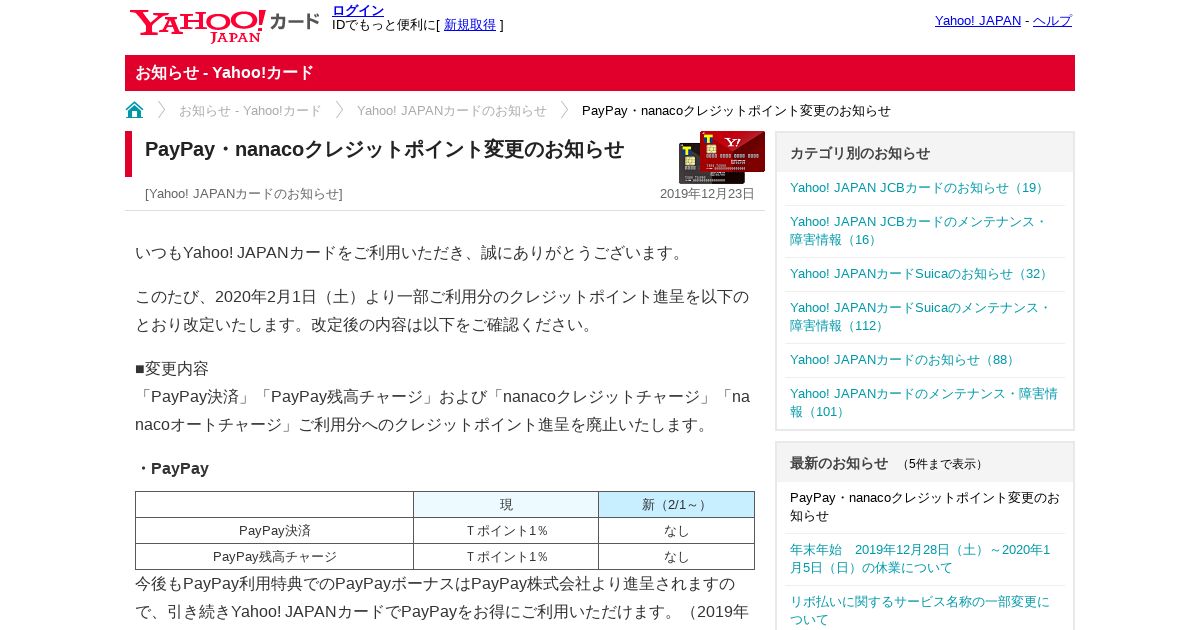The image size is (1200, 630).
Task: Click breadcrumb Yahoo! JAPANカードのお知らせ
Action: 452,111
